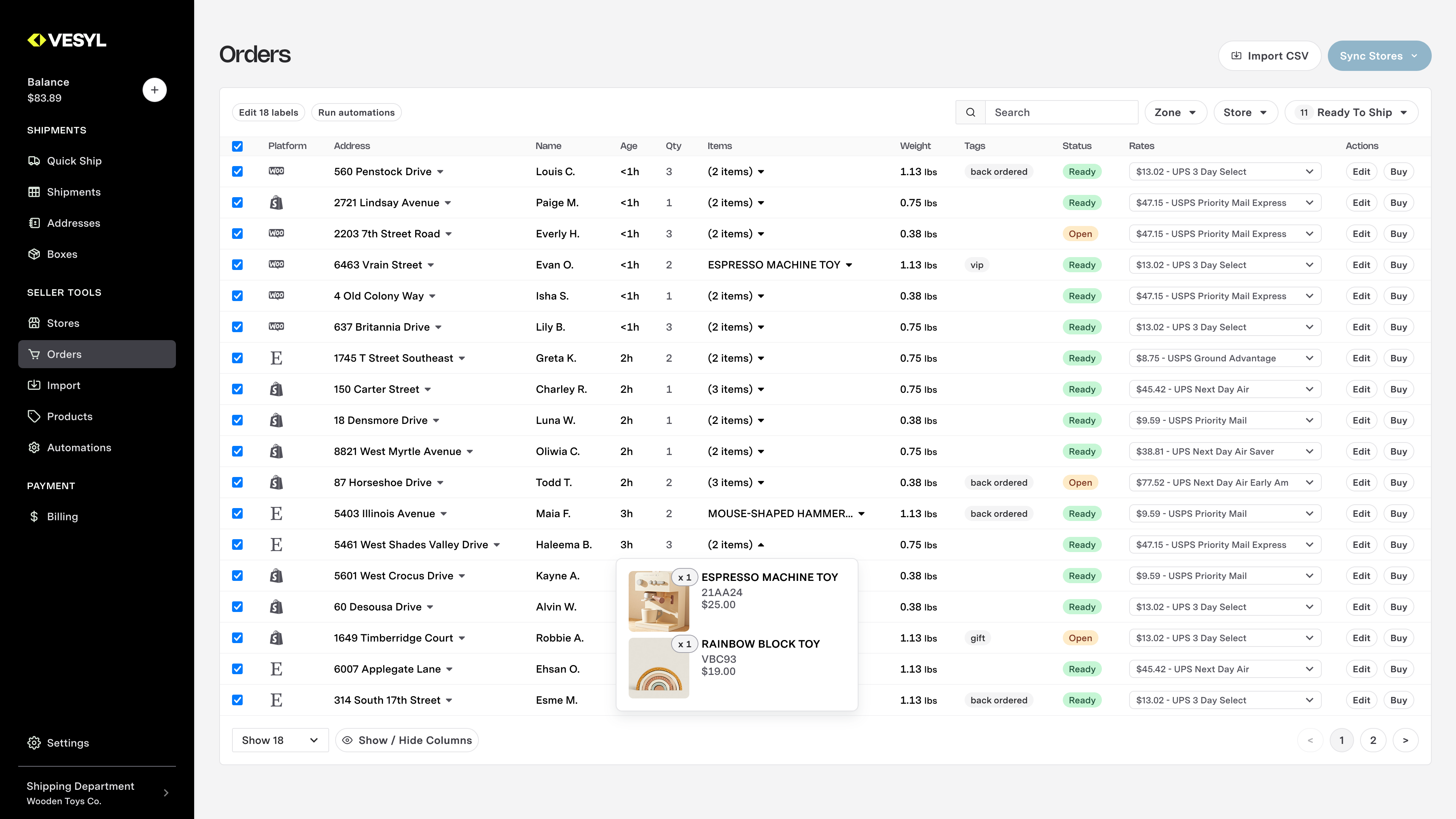Go to Shipments in the sidebar
The height and width of the screenshot is (819, 1456).
(x=74, y=192)
